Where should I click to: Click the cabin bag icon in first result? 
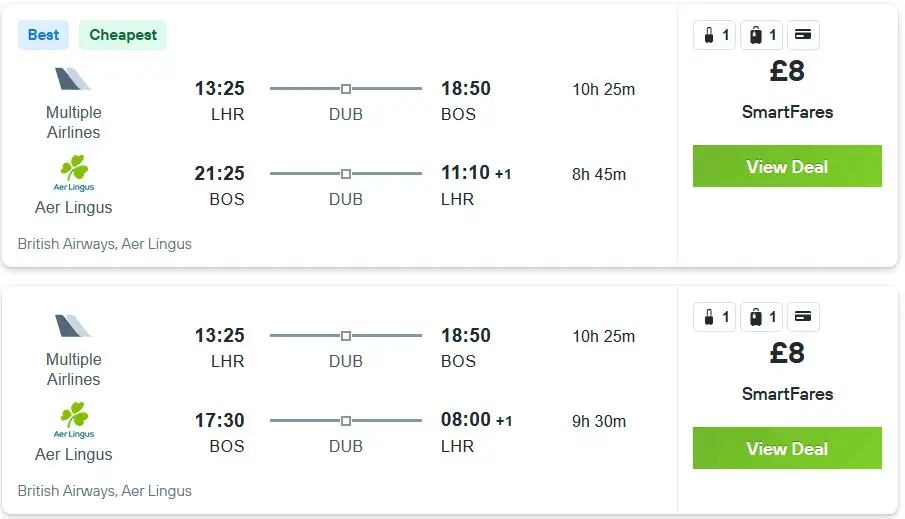tap(709, 35)
